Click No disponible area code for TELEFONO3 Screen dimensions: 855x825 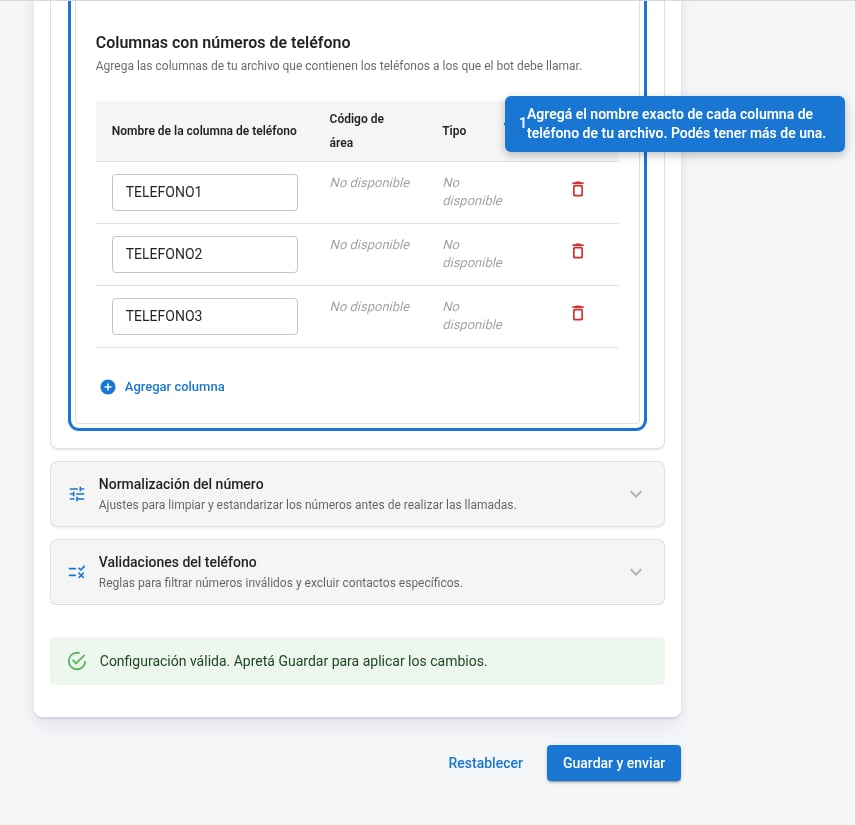click(370, 307)
